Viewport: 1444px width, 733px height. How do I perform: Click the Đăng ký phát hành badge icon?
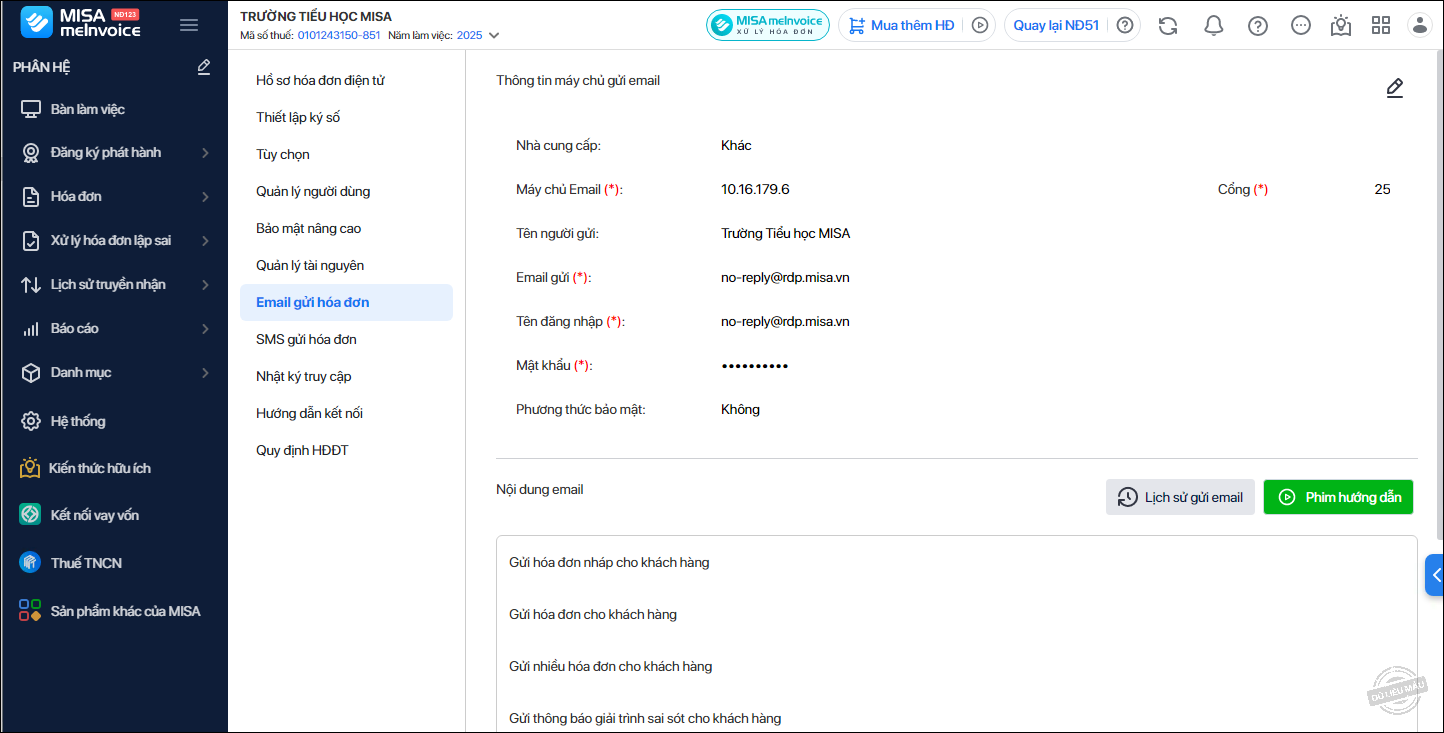pyautogui.click(x=31, y=153)
